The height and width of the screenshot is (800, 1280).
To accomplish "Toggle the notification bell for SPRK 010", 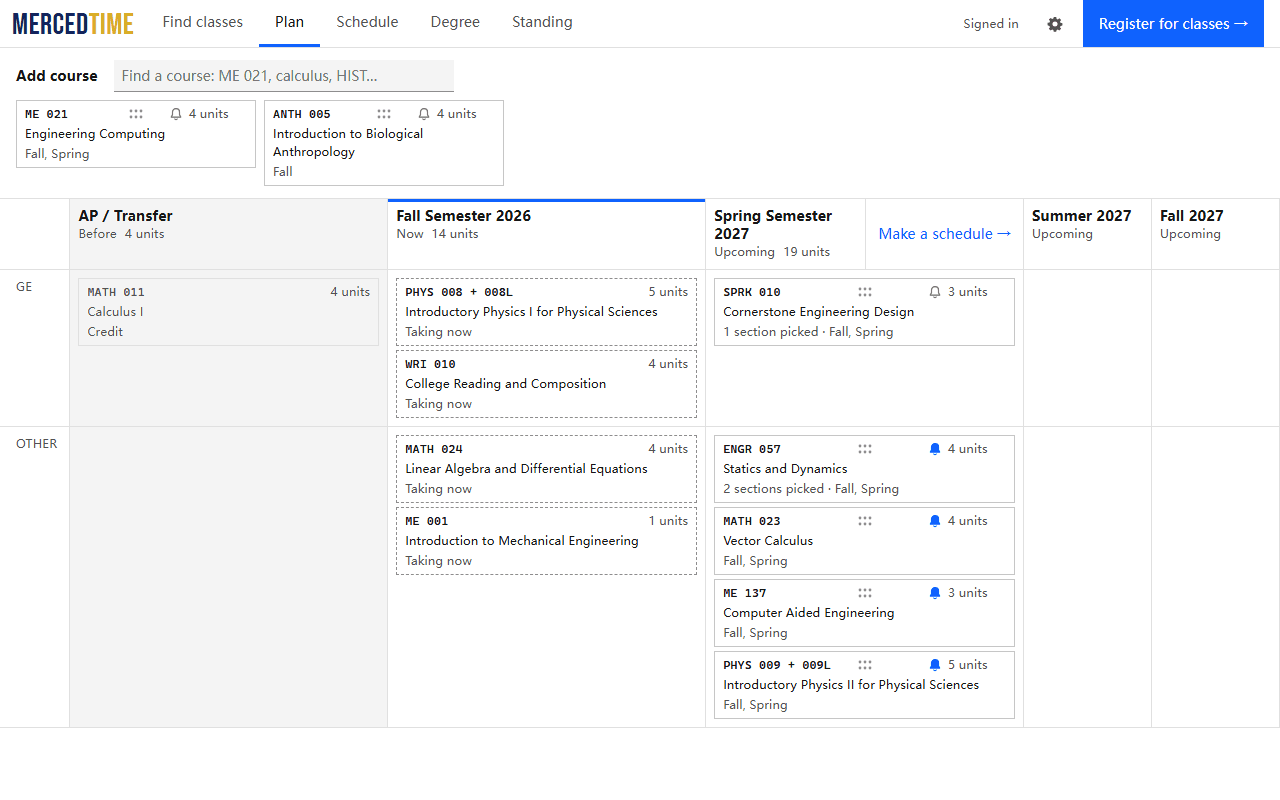I will [935, 292].
